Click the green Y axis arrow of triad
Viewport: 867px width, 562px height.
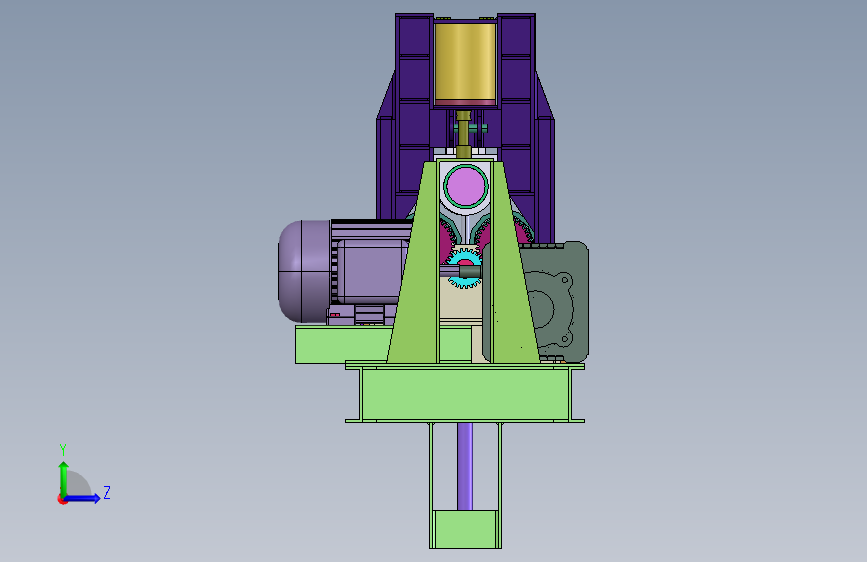pos(64,478)
